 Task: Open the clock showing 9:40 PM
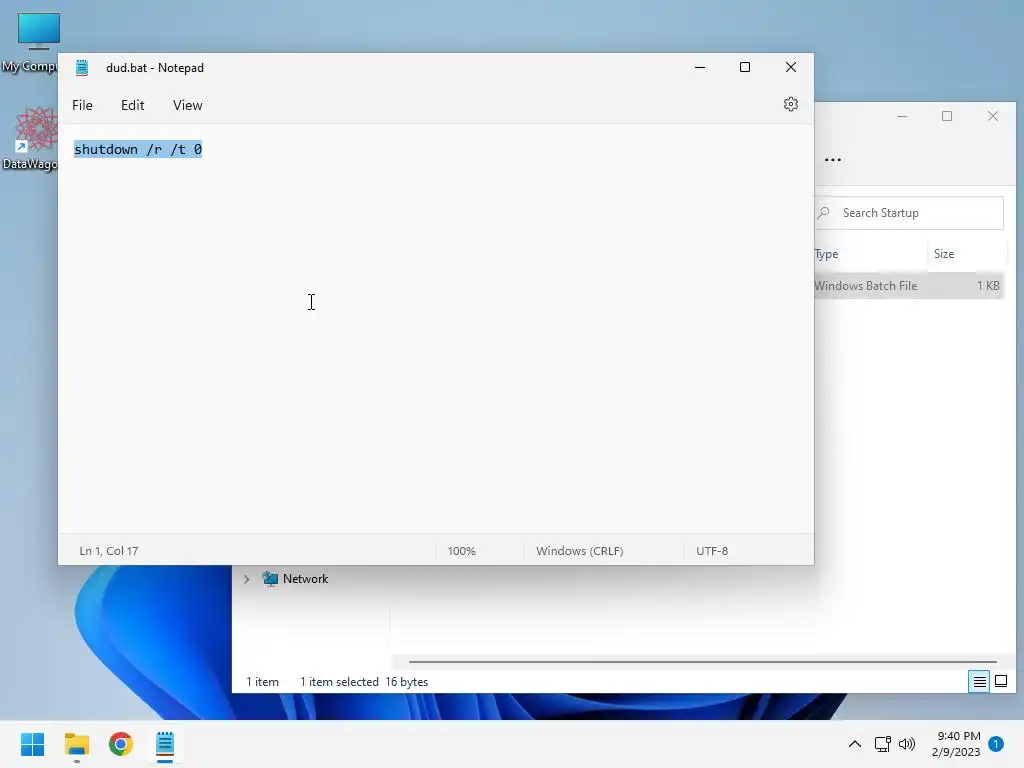[956, 744]
